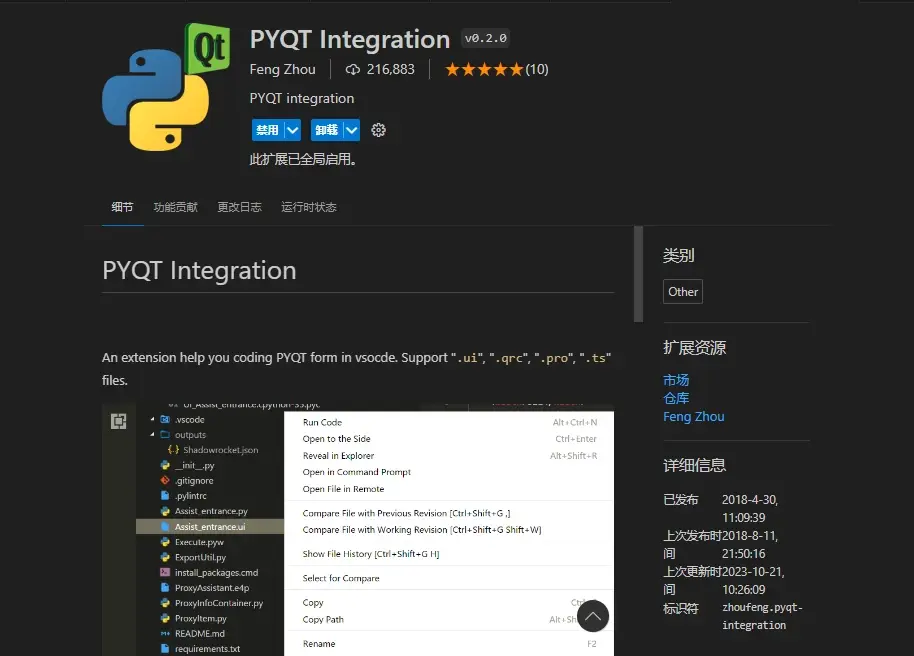This screenshot has width=914, height=656.
Task: Choose Select for Compare
Action: (449, 578)
